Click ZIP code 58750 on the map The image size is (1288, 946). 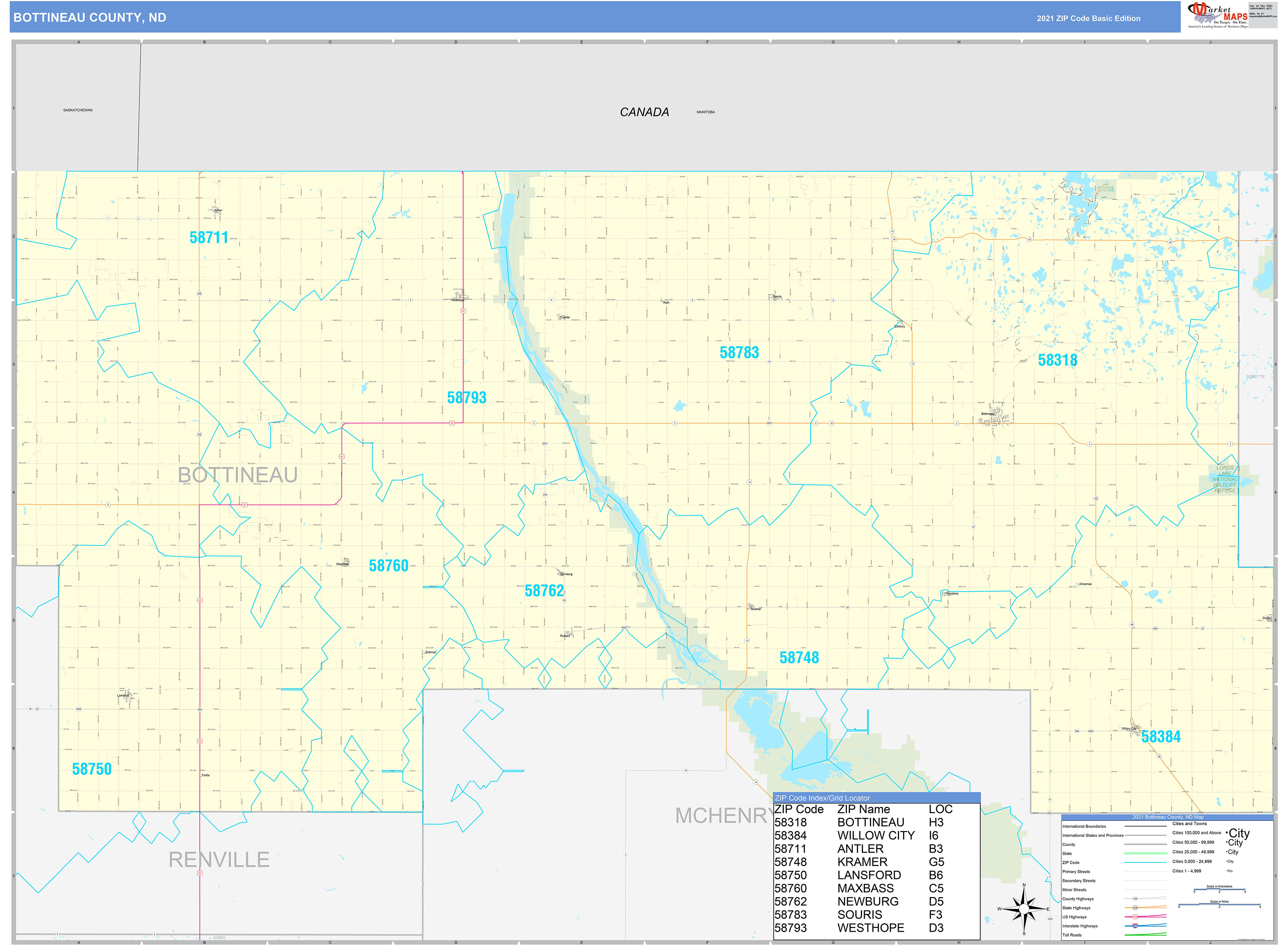pos(92,769)
